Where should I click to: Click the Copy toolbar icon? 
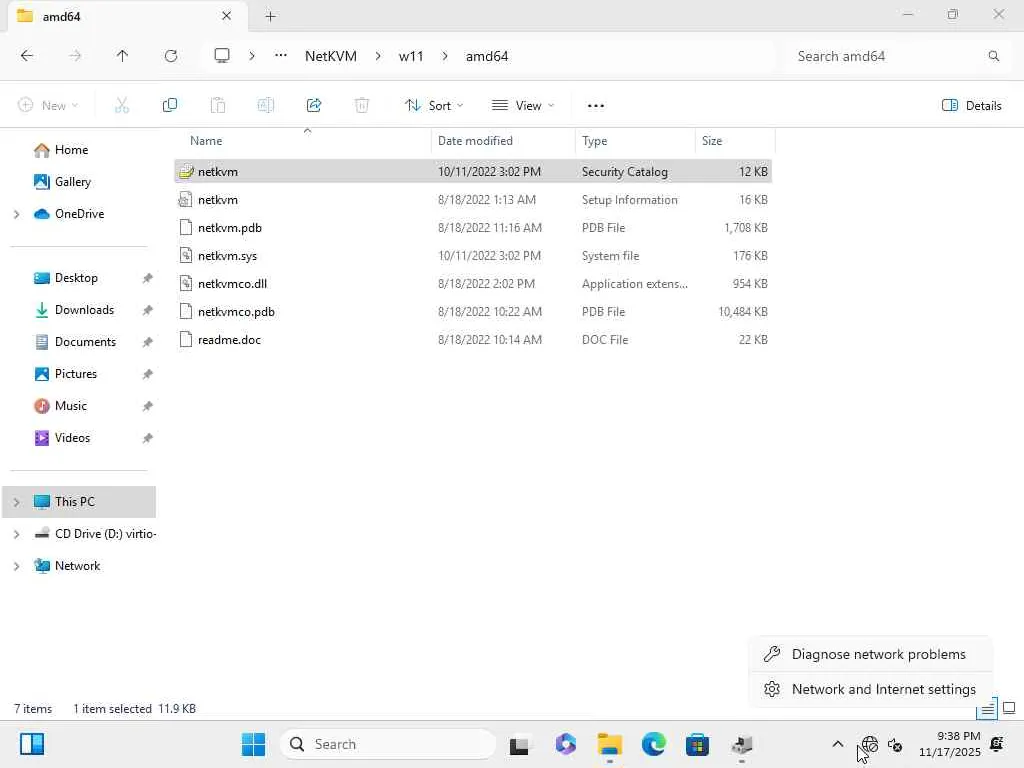coord(170,105)
